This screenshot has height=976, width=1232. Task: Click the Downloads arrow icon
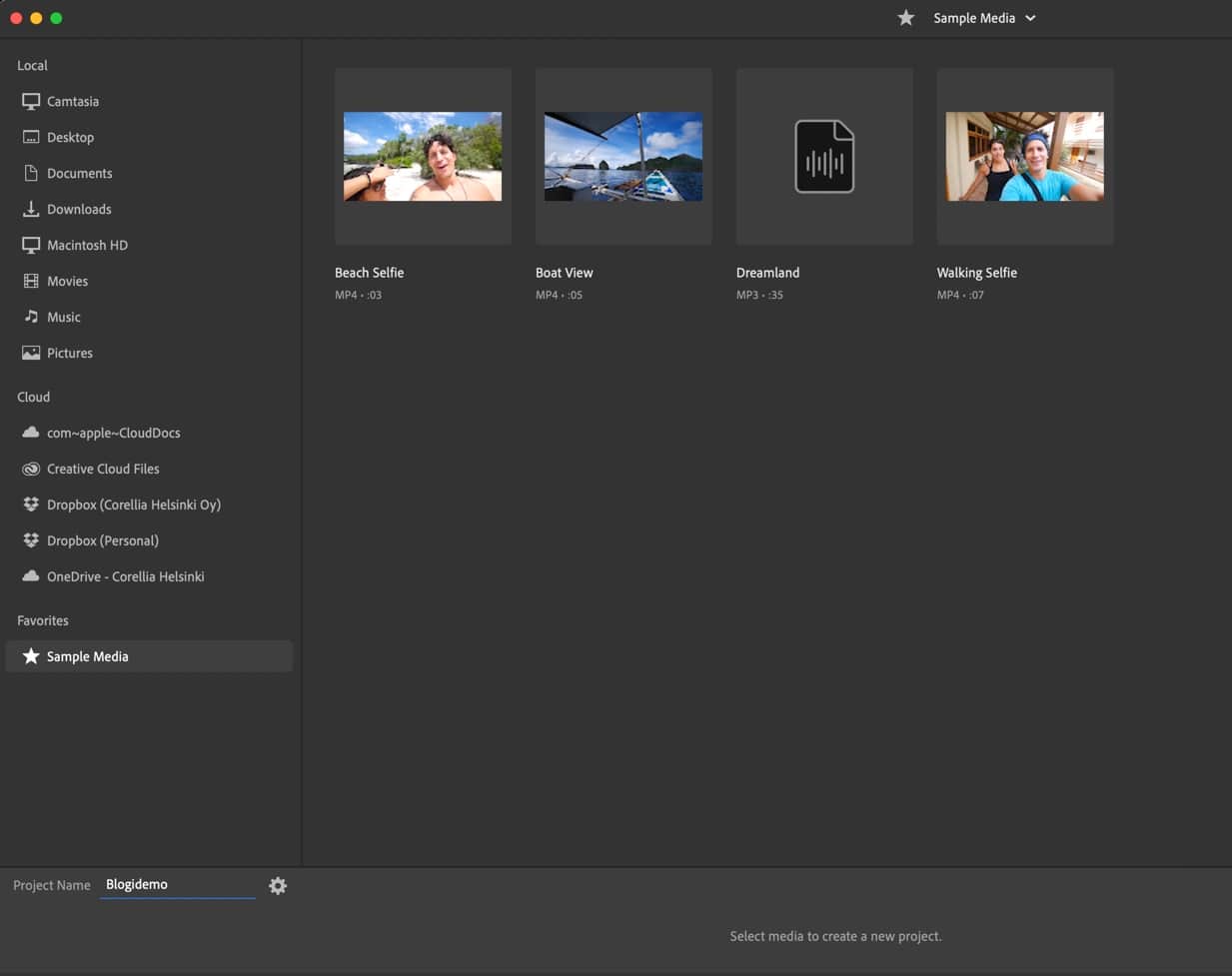tap(31, 209)
